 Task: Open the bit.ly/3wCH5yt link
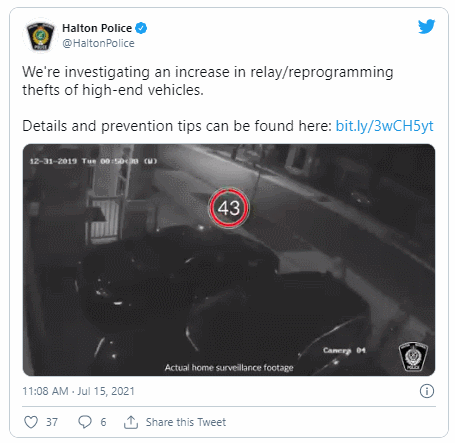coord(384,126)
